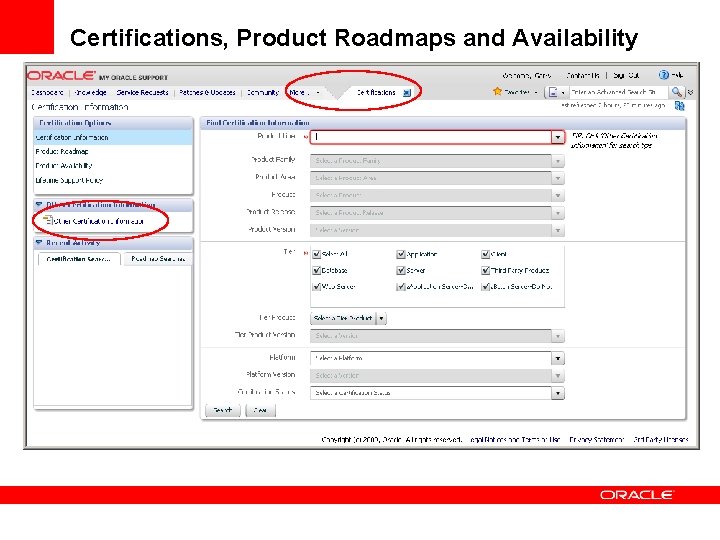Open the Knowledge tab
Screen dimensions: 720x540
(x=90, y=92)
